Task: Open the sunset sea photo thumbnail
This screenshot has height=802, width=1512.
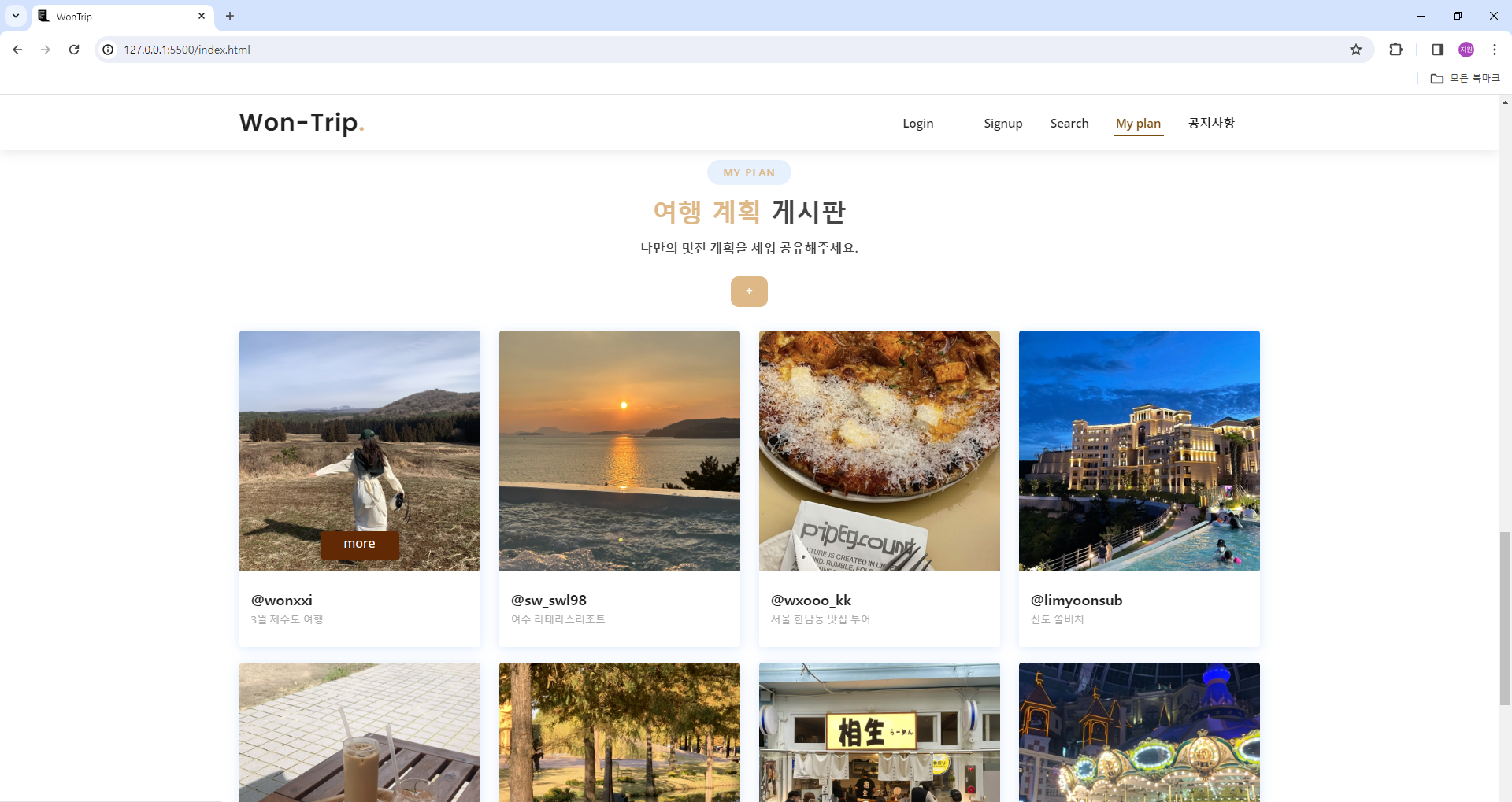Action: [620, 451]
